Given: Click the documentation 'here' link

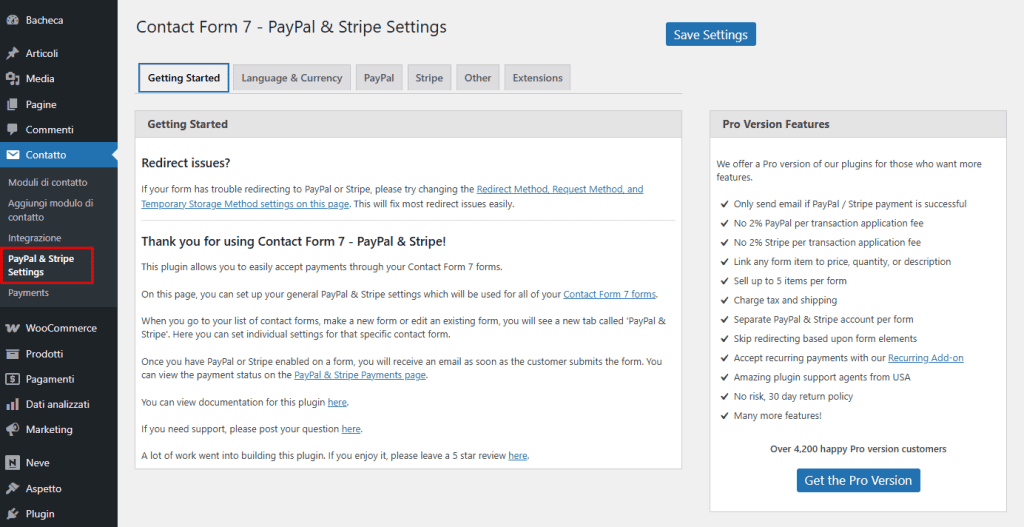Looking at the screenshot, I should [337, 402].
